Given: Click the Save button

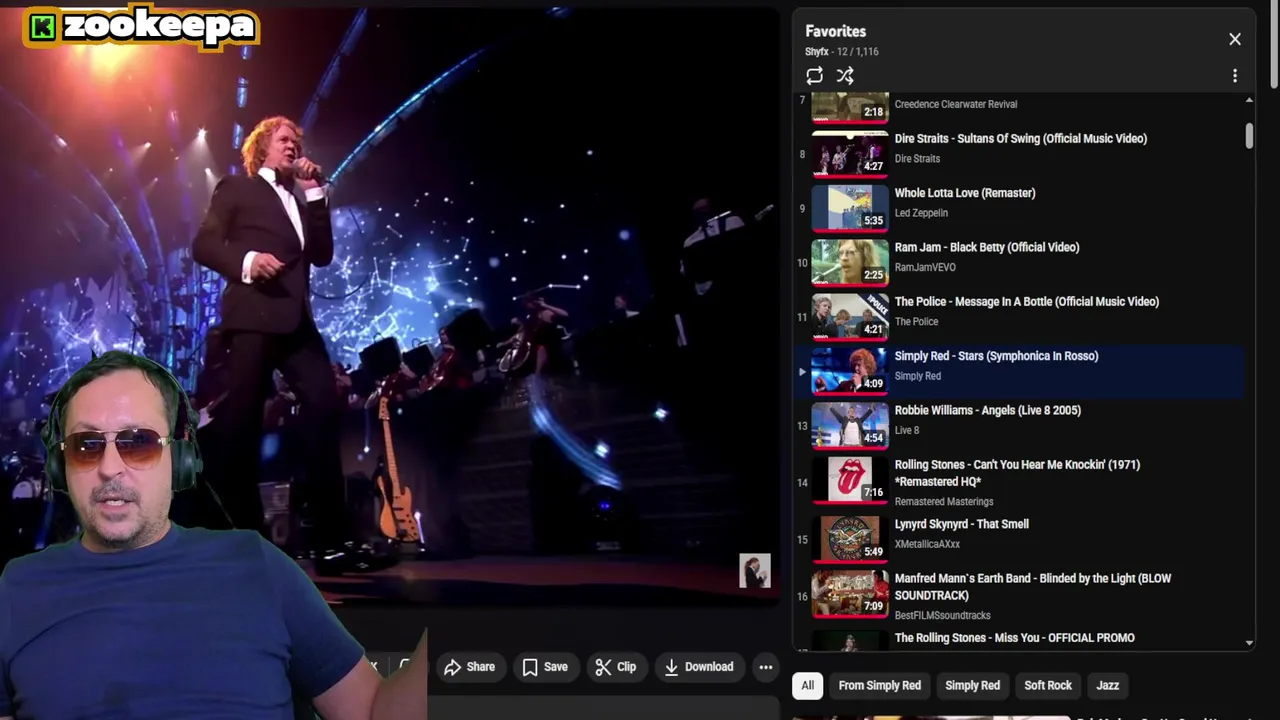Looking at the screenshot, I should coord(545,667).
